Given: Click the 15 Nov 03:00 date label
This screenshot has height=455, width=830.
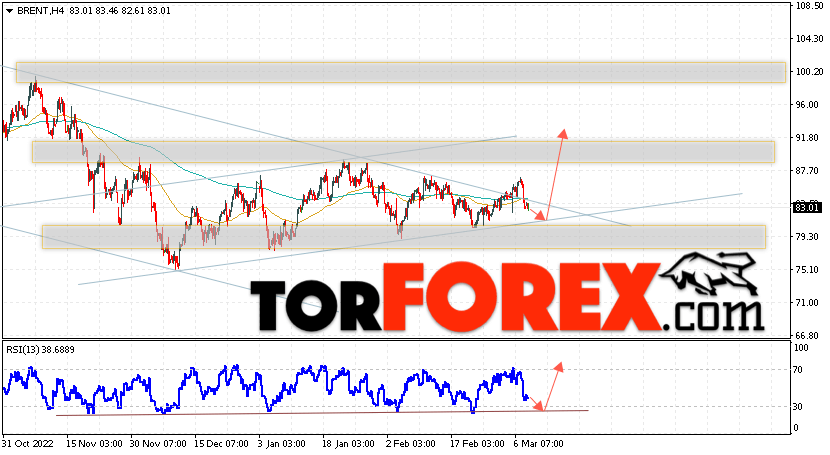Looking at the screenshot, I should pos(94,444).
